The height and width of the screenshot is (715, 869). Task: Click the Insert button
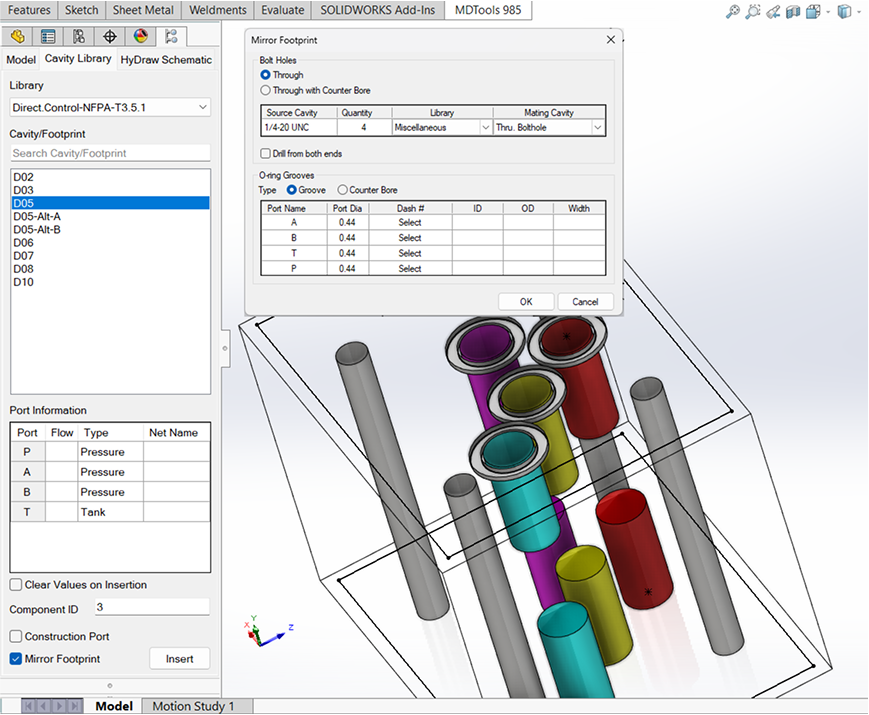(x=180, y=659)
